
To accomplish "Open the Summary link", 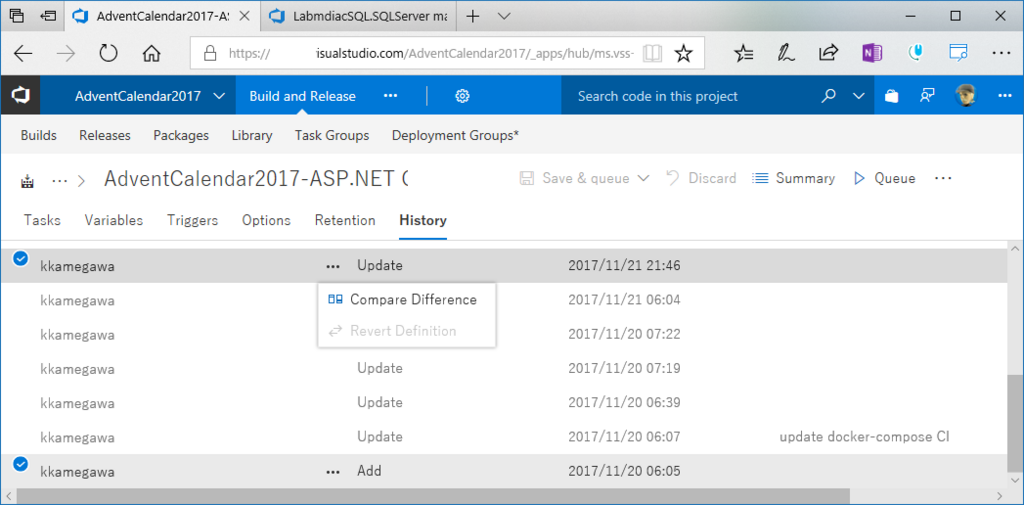I will pos(793,178).
